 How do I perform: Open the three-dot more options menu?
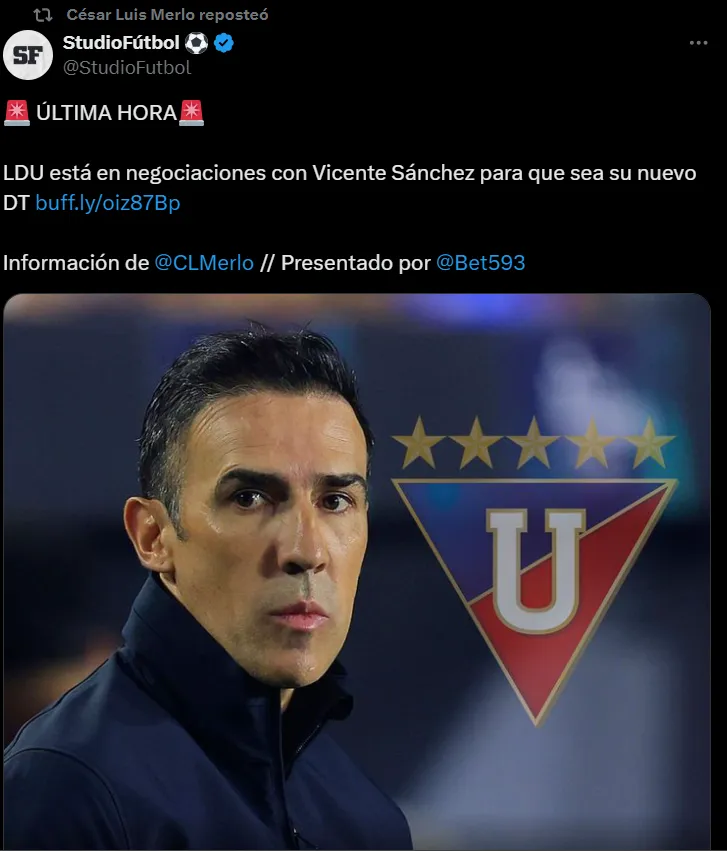click(698, 43)
